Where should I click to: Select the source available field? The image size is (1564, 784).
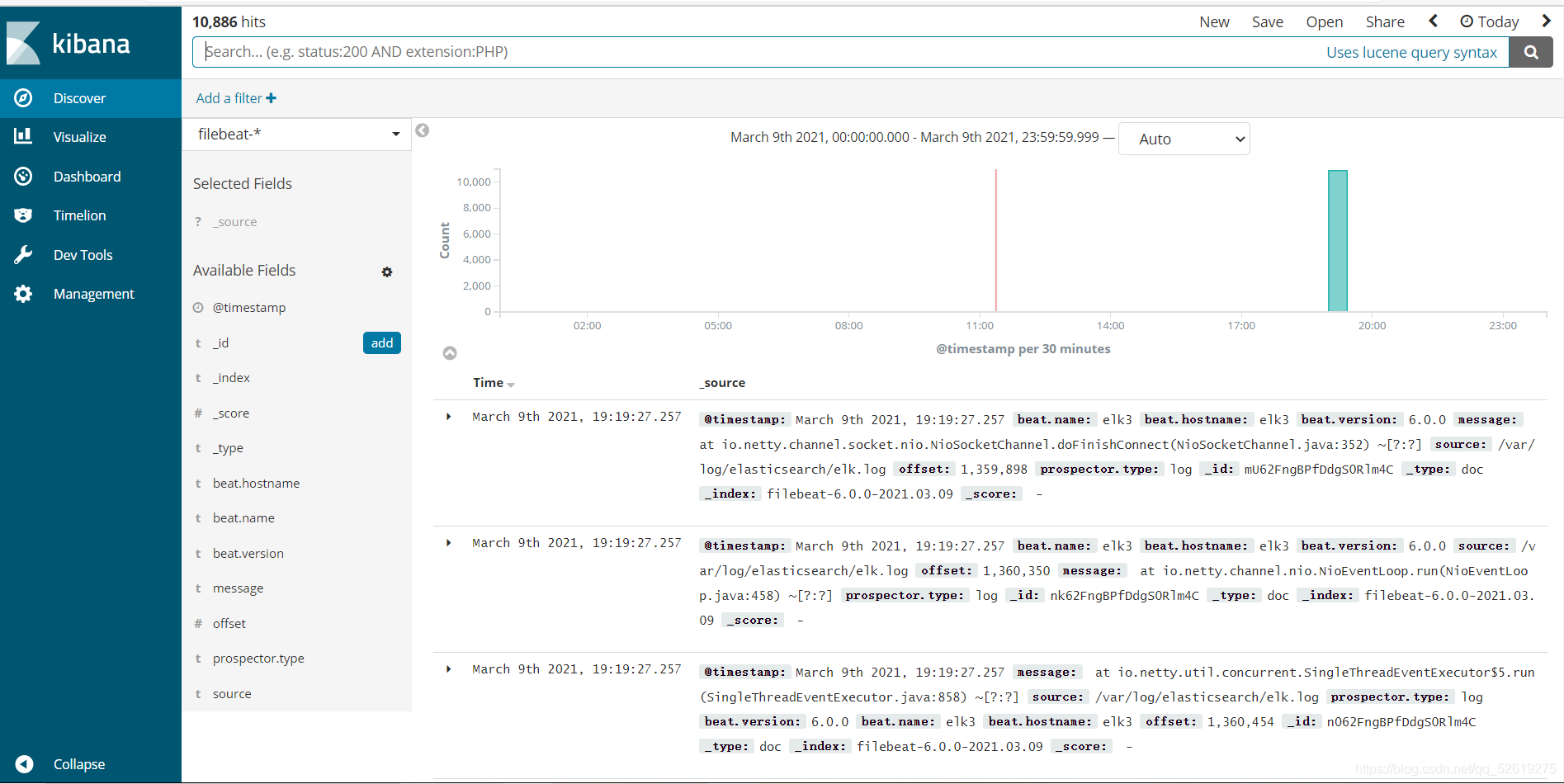tap(232, 694)
